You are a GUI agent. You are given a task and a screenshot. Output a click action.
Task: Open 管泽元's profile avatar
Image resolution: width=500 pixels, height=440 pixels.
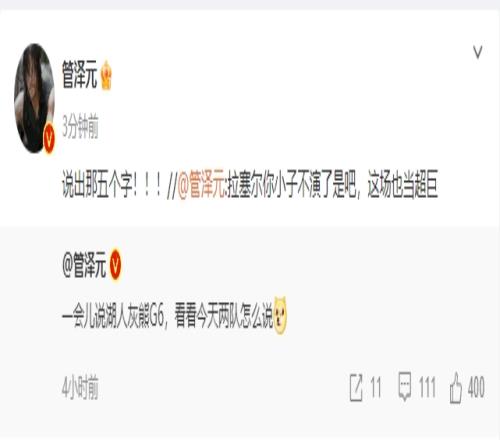tap(34, 98)
